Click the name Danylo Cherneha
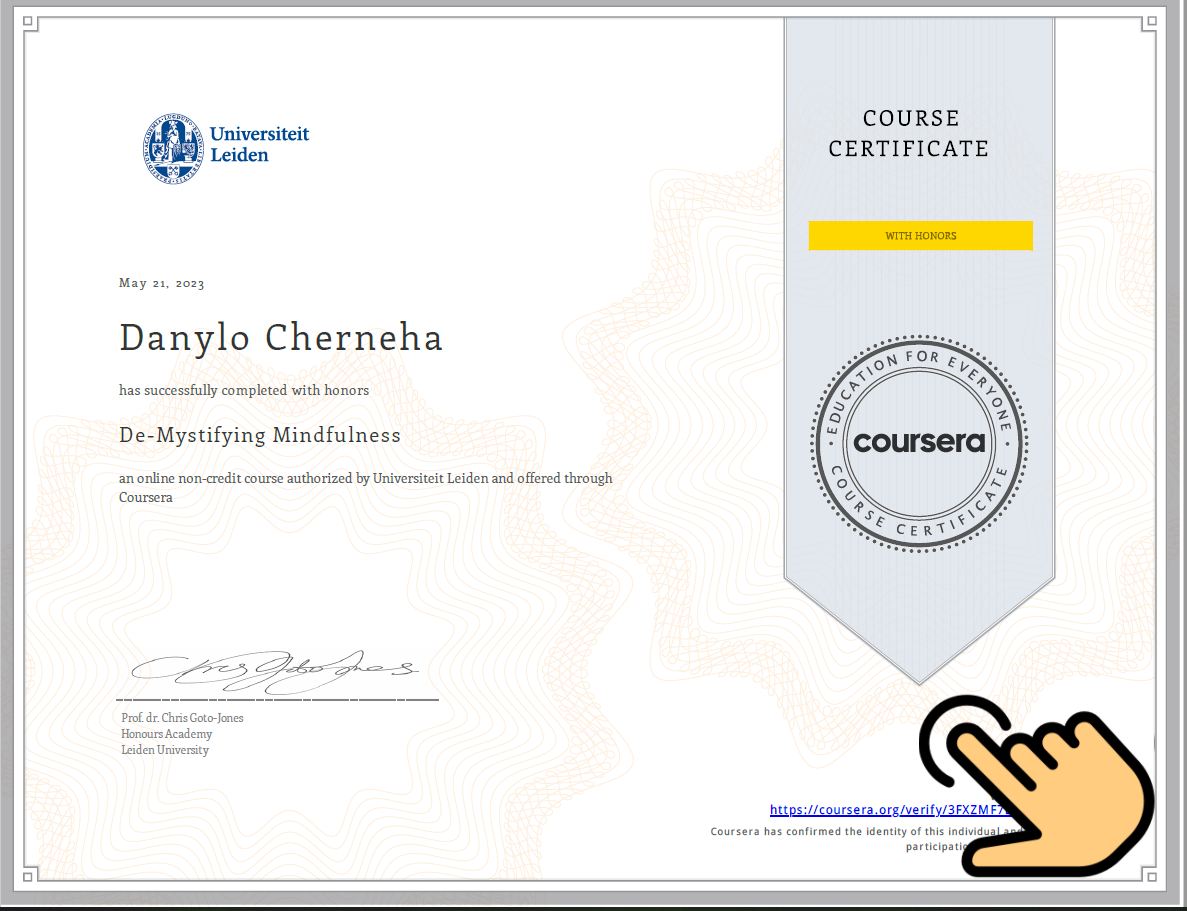The image size is (1187, 911). pos(281,339)
